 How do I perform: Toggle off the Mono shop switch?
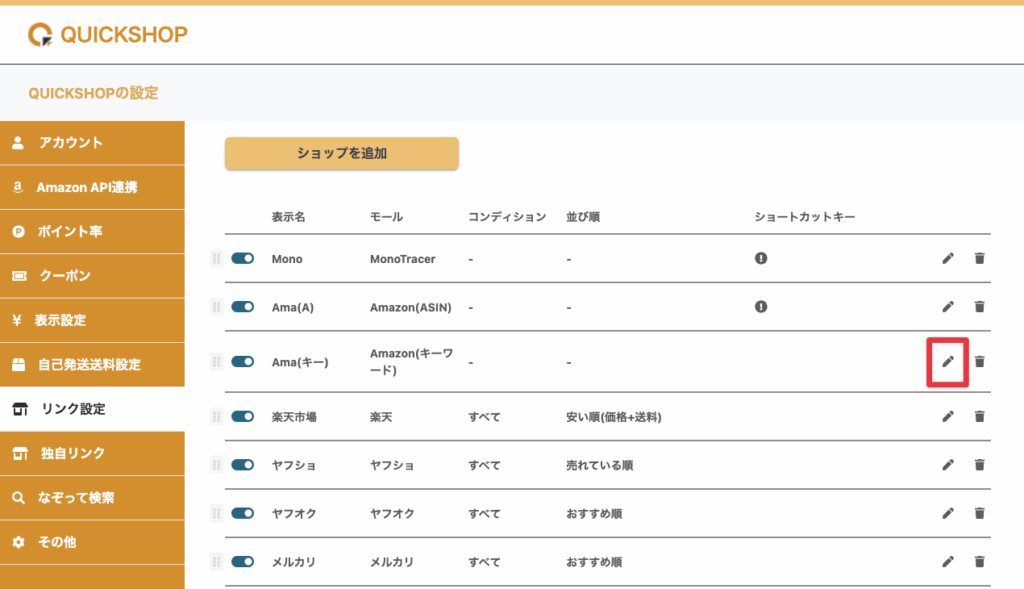pyautogui.click(x=243, y=258)
